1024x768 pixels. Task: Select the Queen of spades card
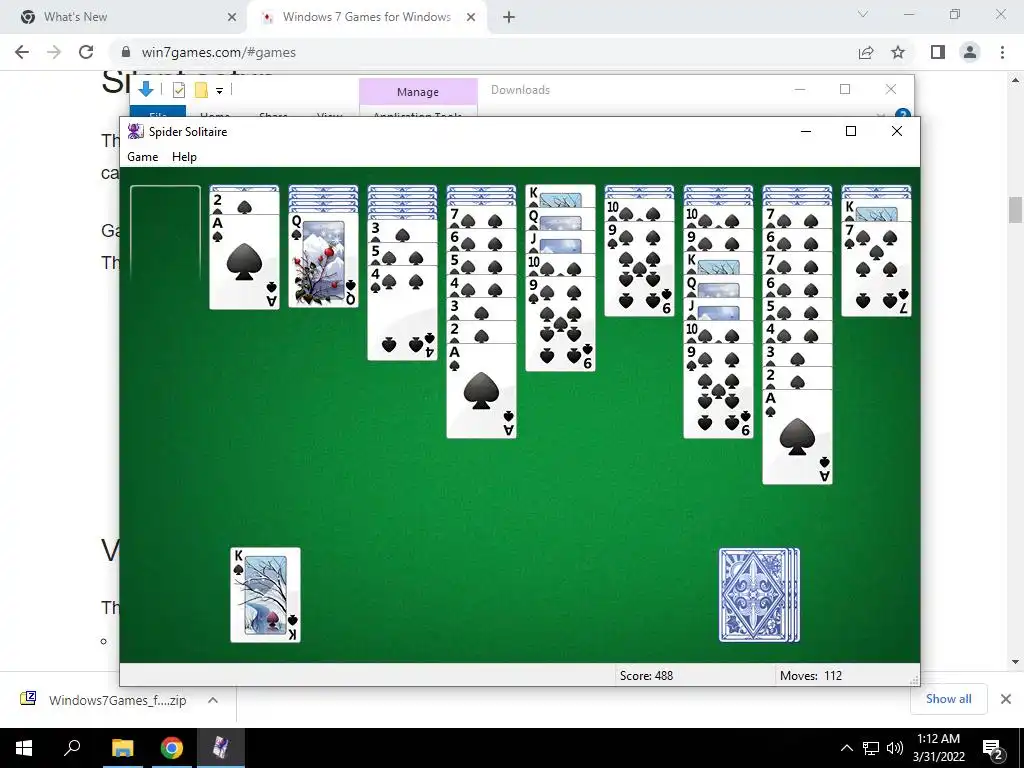tap(323, 259)
